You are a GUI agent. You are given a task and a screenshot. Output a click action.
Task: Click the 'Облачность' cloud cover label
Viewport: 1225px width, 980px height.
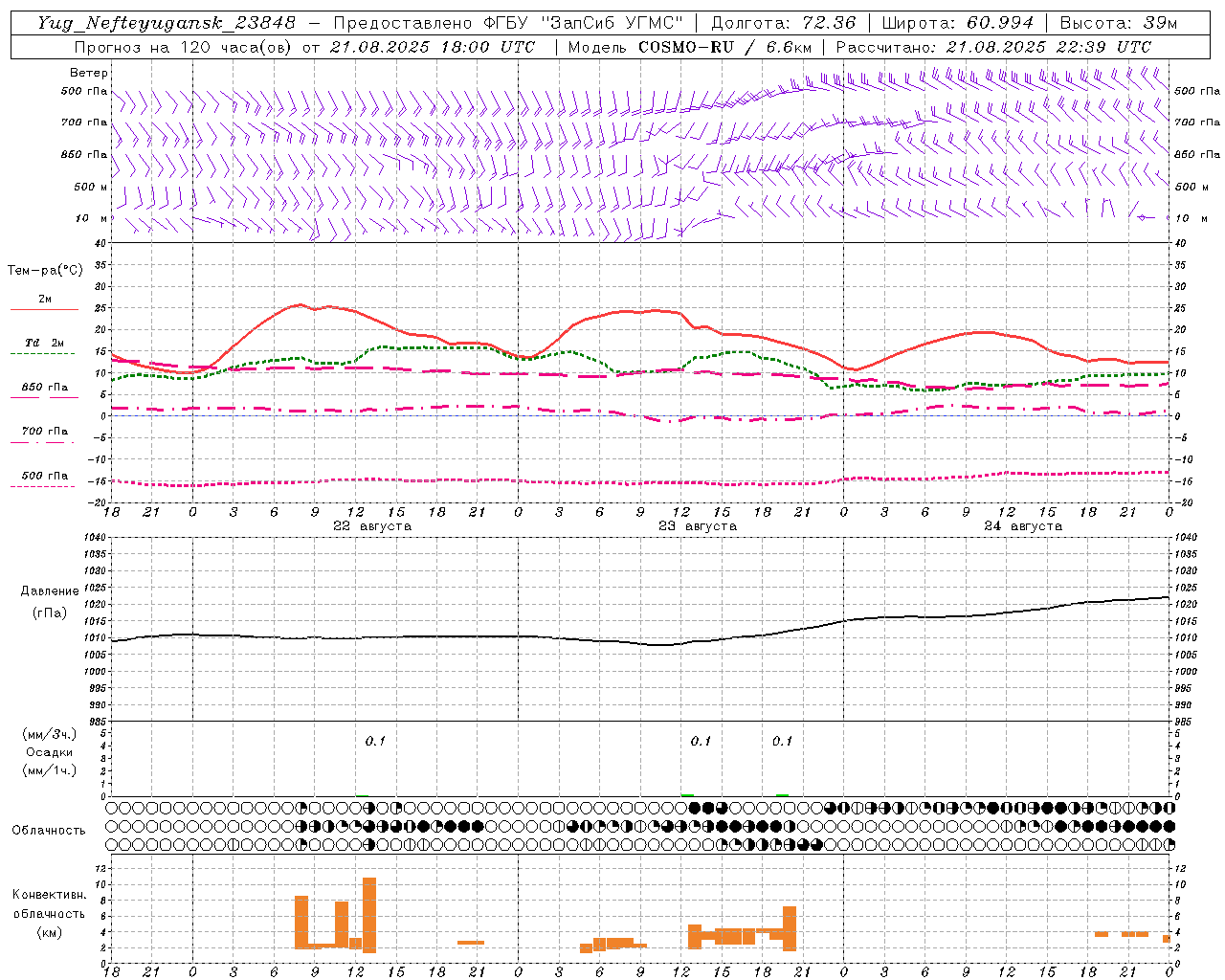click(49, 831)
